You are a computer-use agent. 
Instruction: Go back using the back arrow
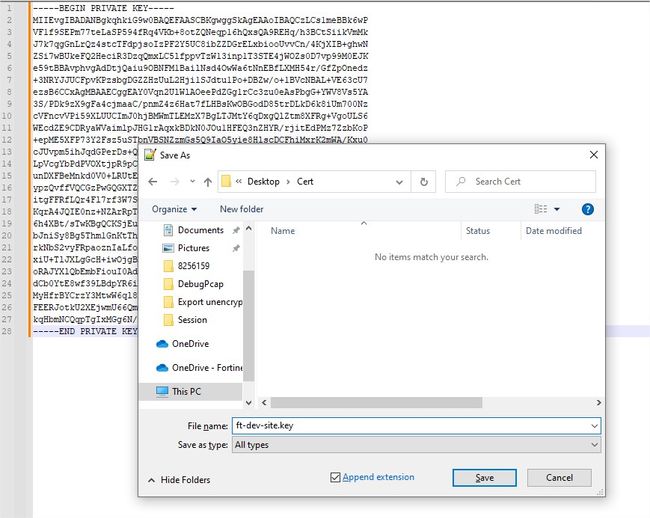tap(153, 182)
